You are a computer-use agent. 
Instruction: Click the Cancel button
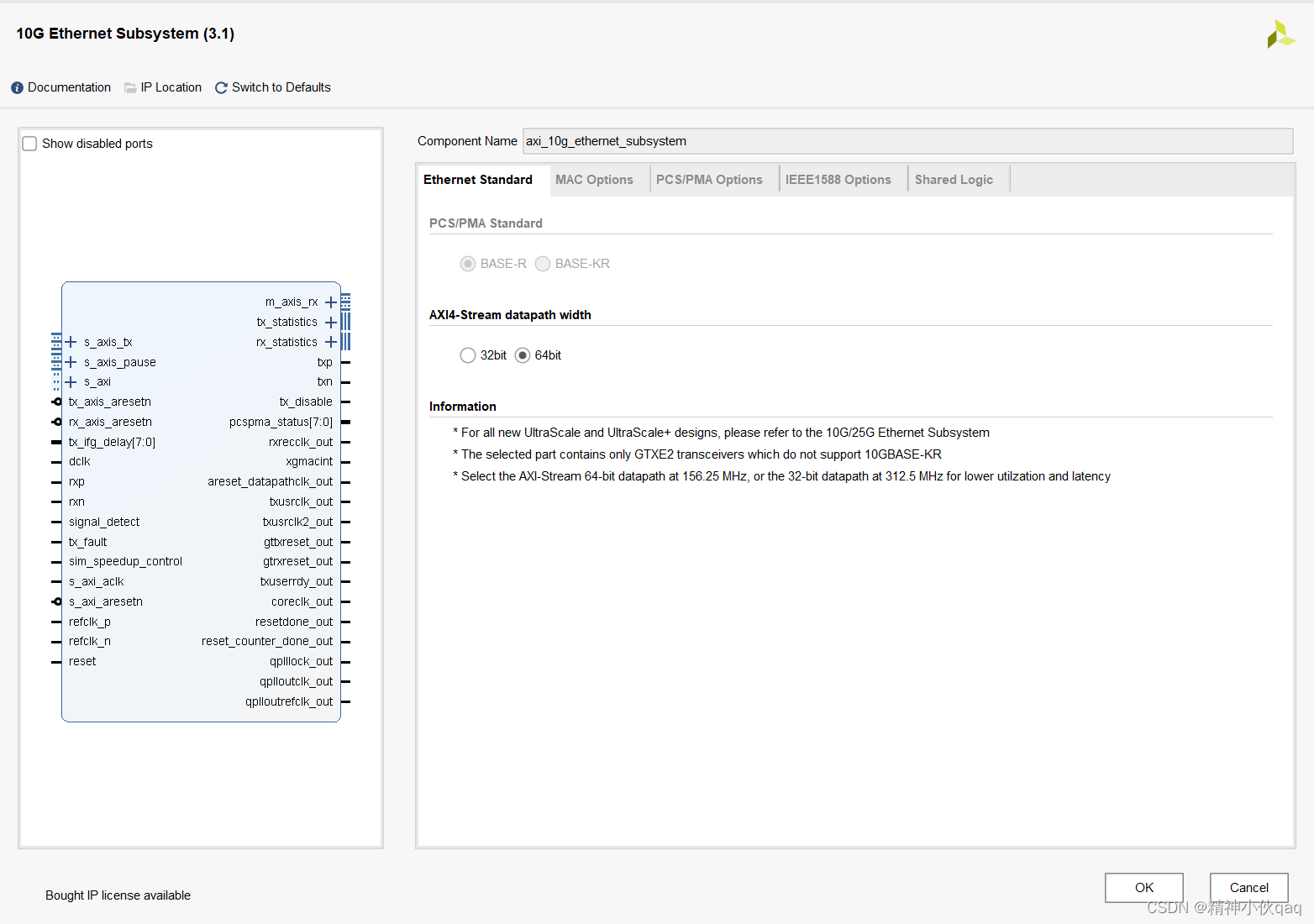pyautogui.click(x=1249, y=888)
